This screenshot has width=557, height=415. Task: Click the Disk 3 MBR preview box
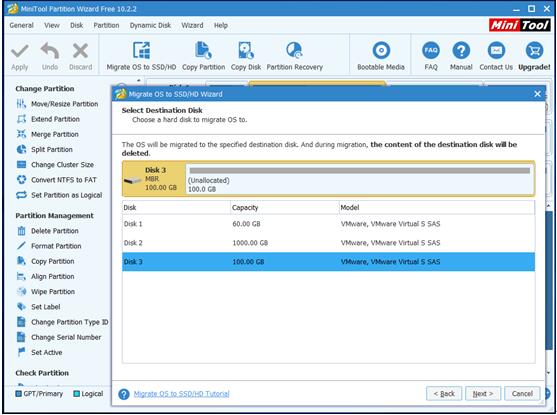(154, 179)
